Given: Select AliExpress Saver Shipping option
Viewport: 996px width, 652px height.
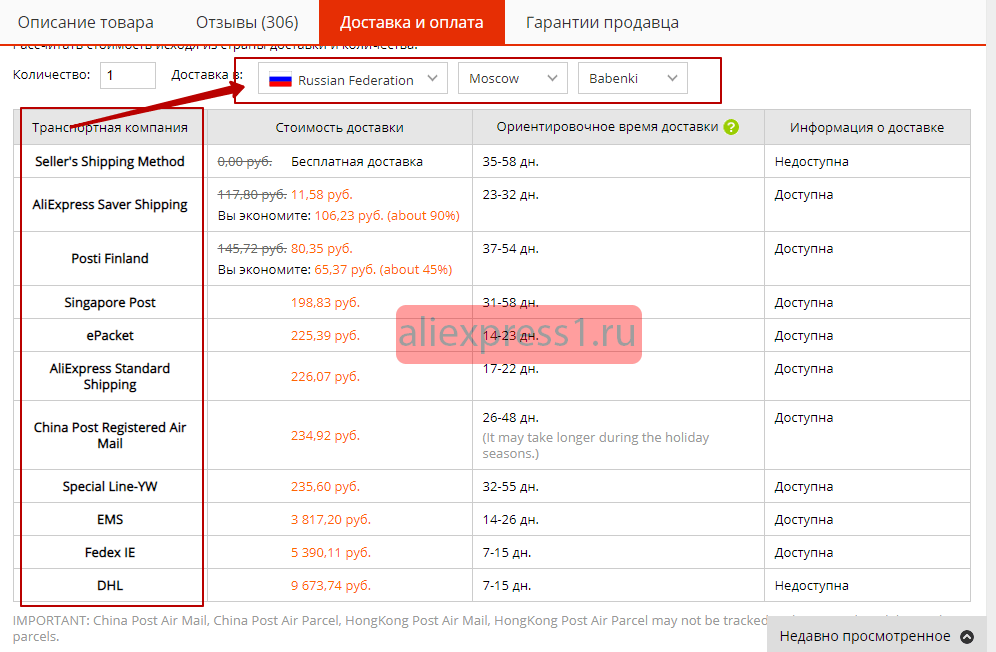Looking at the screenshot, I should tap(110, 205).
